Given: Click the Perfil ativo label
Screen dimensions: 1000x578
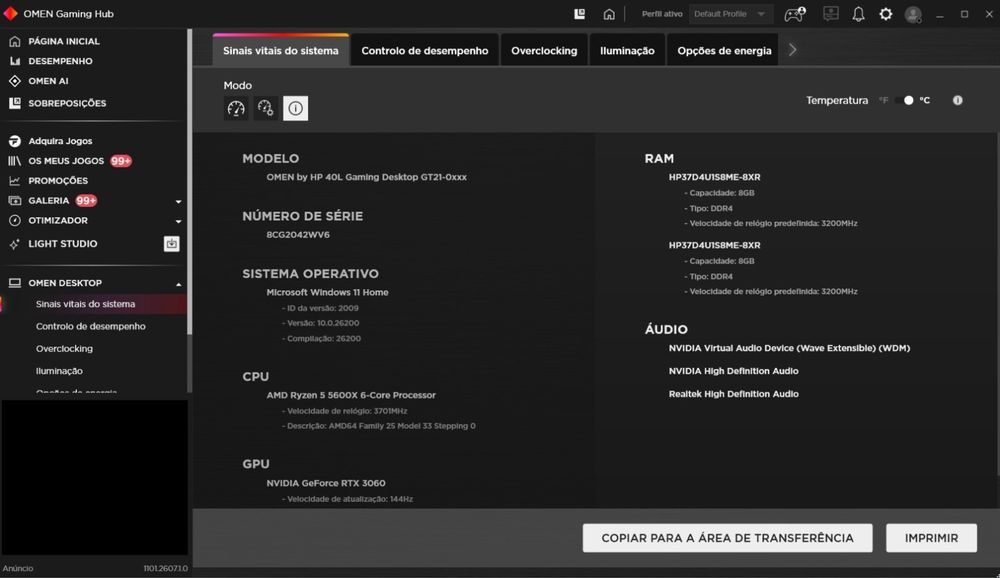Looking at the screenshot, I should (662, 14).
